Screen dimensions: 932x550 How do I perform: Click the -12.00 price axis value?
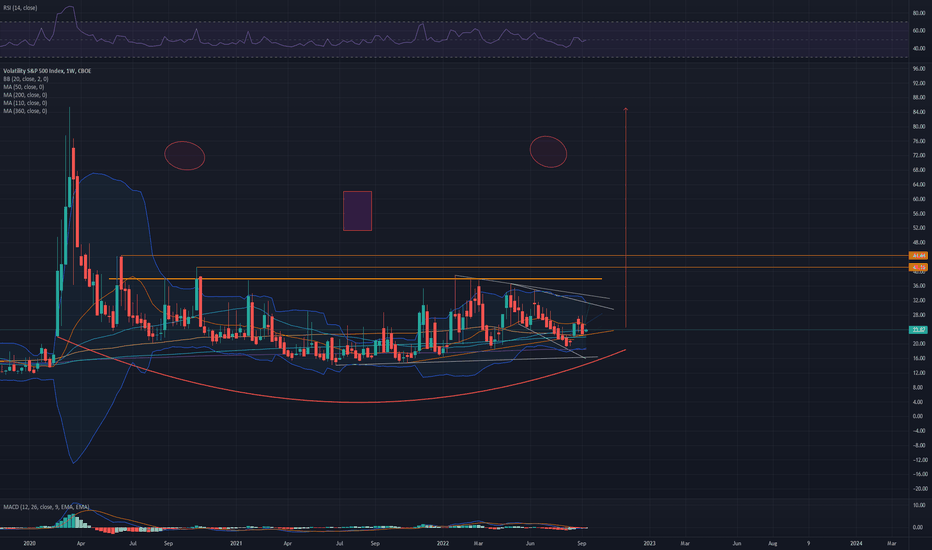point(918,460)
